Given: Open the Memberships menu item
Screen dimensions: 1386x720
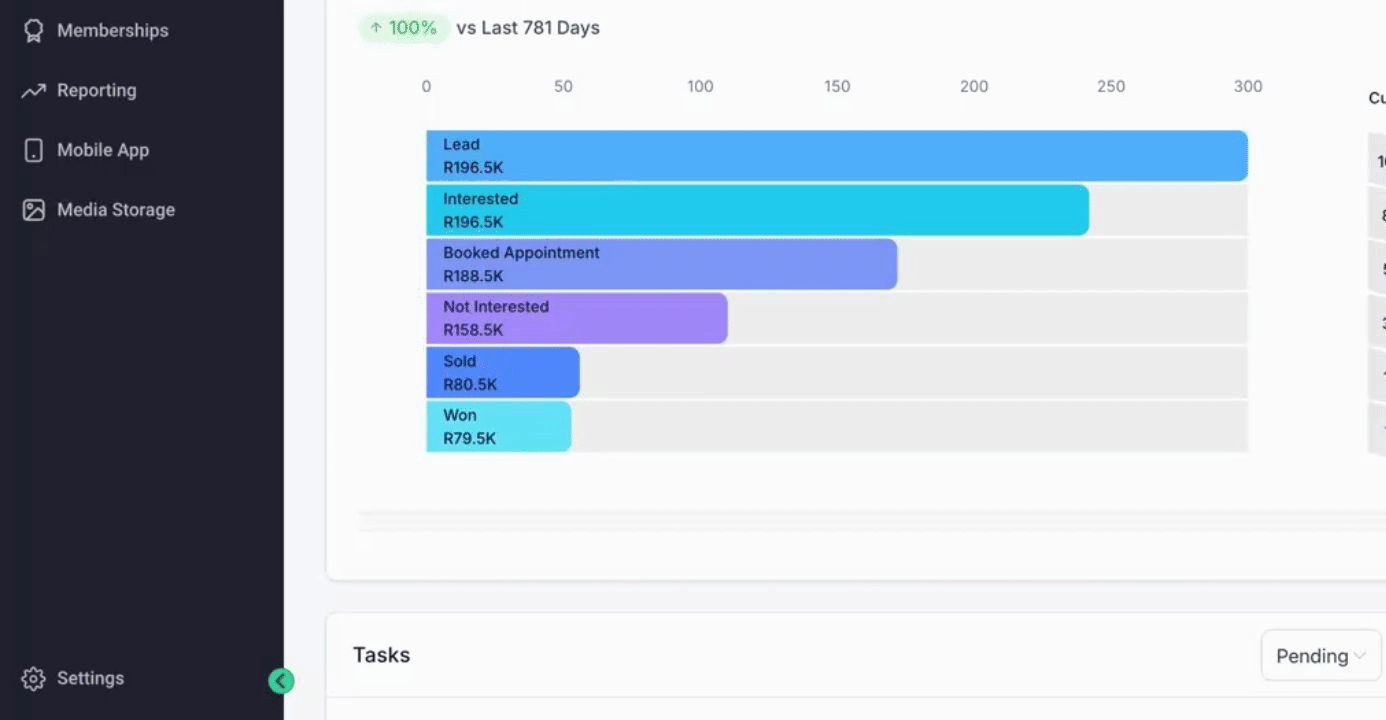Looking at the screenshot, I should tap(112, 31).
